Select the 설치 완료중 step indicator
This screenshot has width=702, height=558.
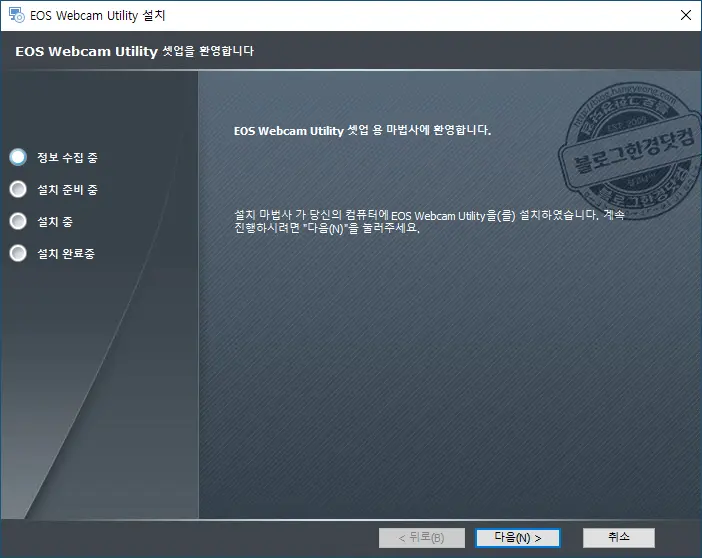coord(18,253)
